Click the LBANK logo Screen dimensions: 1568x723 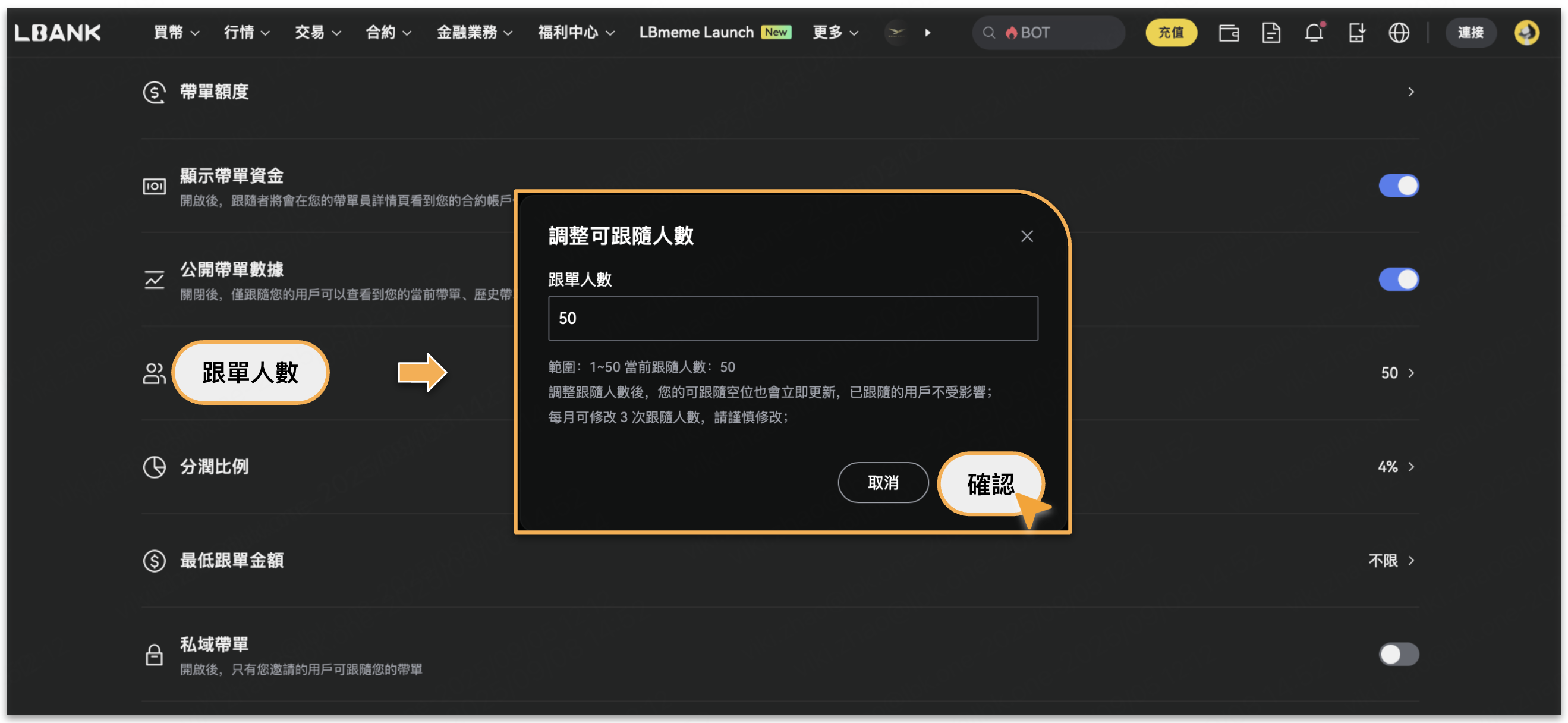[58, 32]
